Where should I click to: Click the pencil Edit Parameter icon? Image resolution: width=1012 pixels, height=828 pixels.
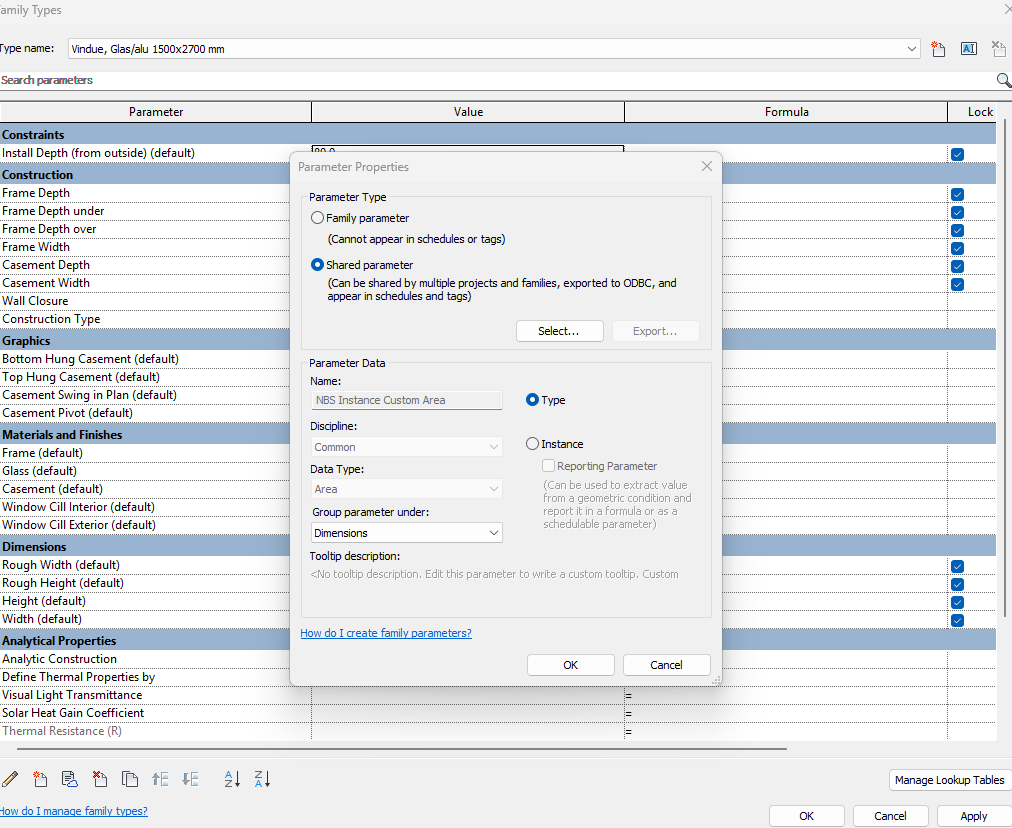pyautogui.click(x=10, y=779)
